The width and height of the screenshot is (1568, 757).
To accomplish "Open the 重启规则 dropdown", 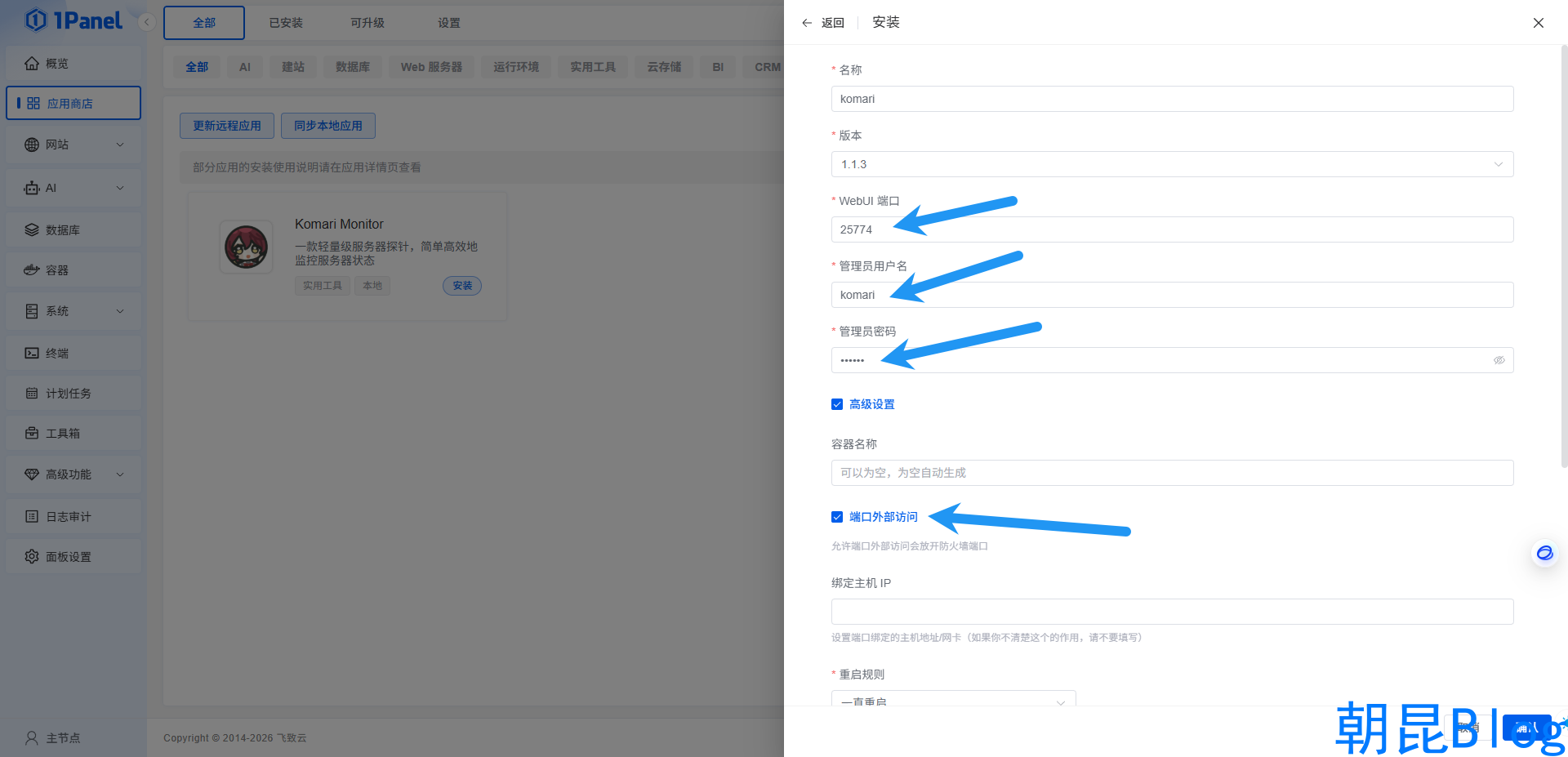I will click(953, 698).
